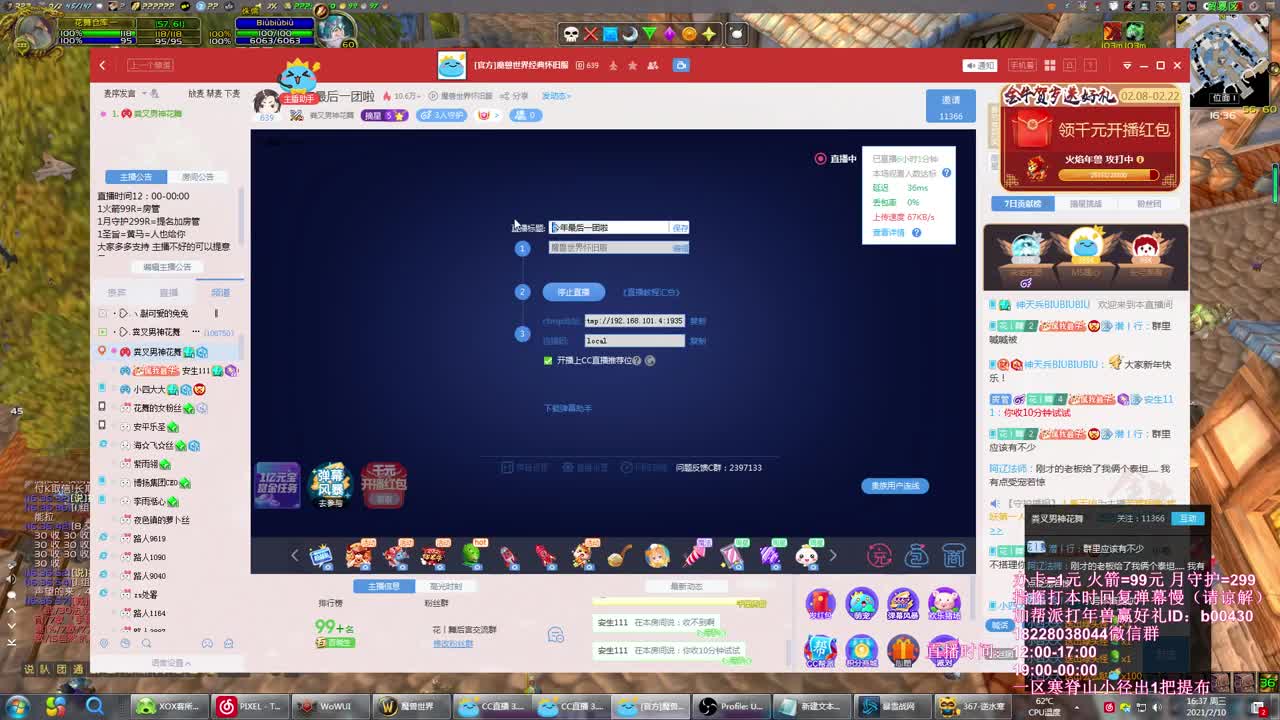This screenshot has height=720, width=1280.
Task: Click the gift bar previous arrow
Action: (x=294, y=556)
